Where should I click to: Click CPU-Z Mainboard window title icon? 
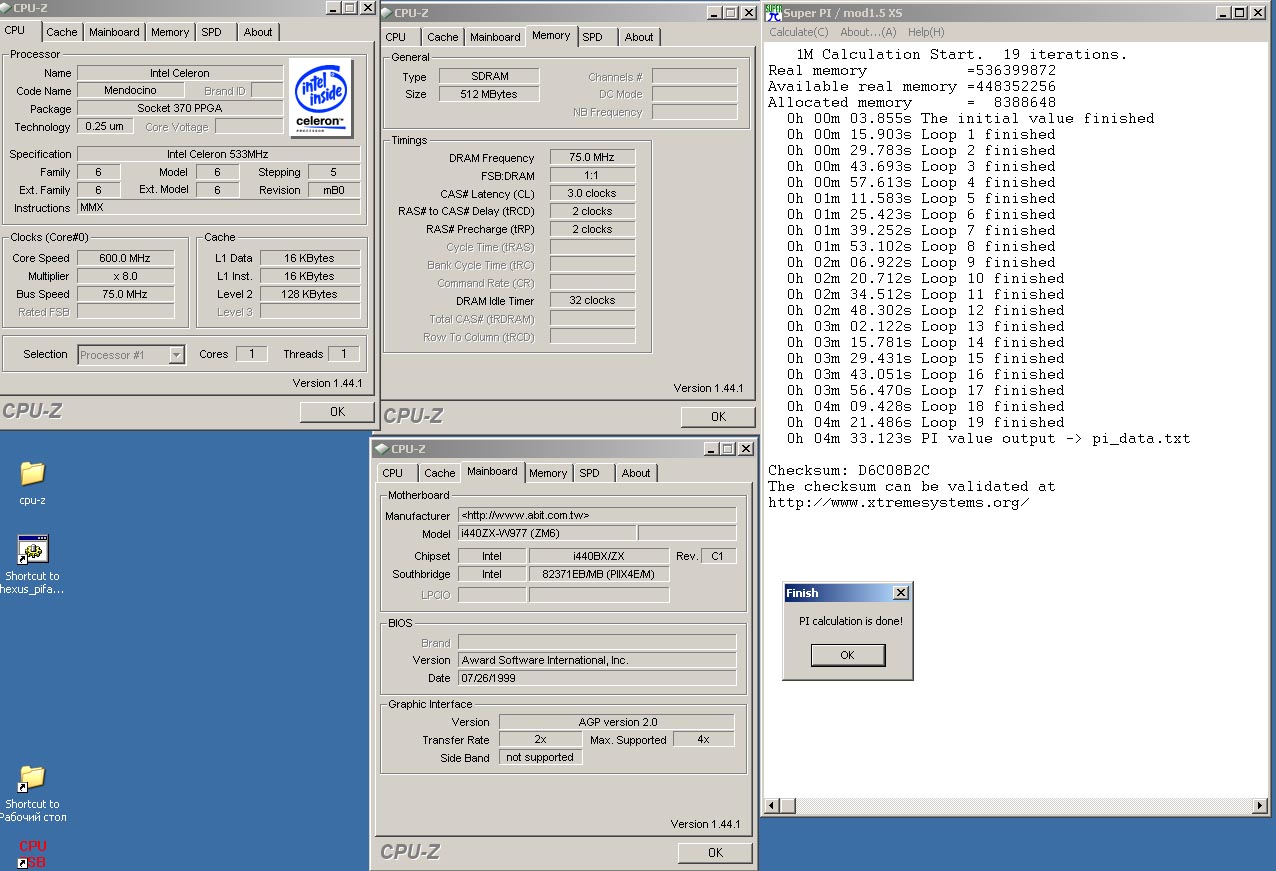381,449
